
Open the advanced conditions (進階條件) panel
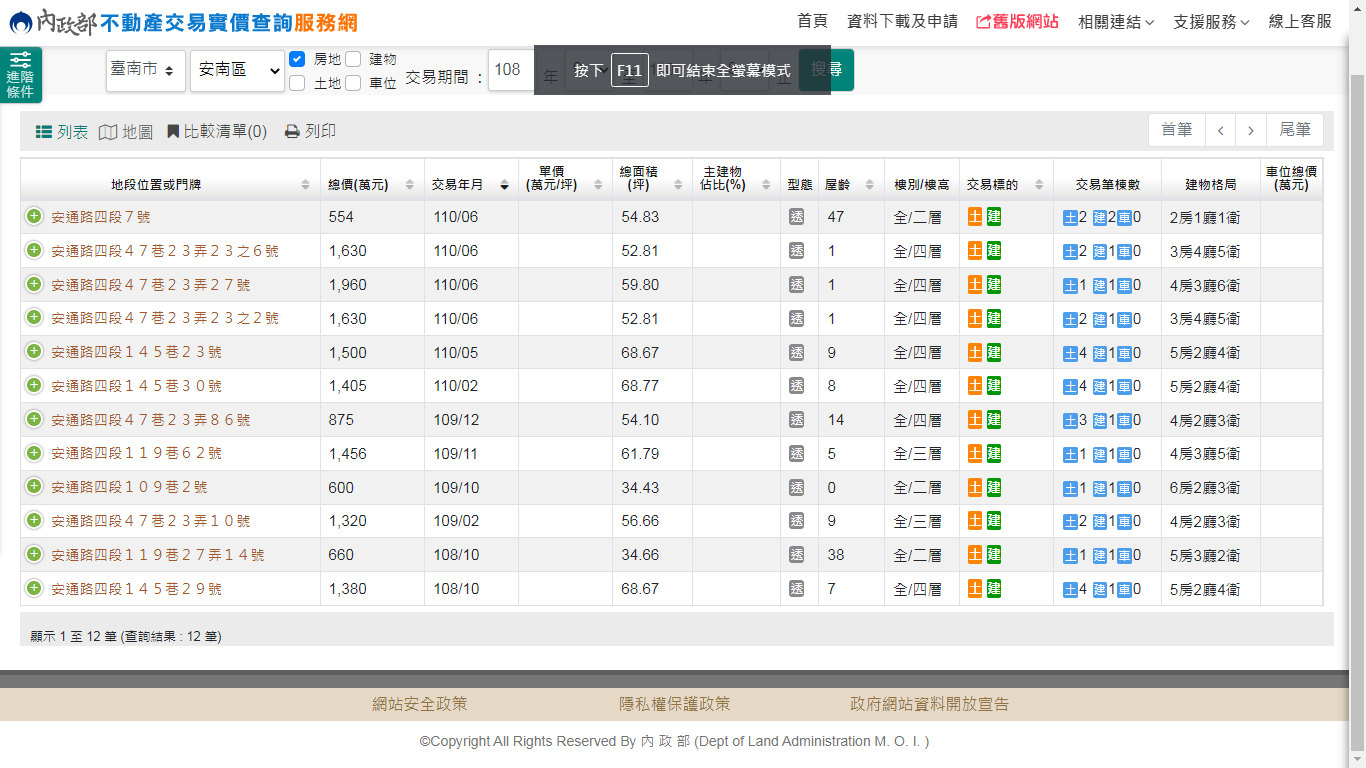(20, 76)
